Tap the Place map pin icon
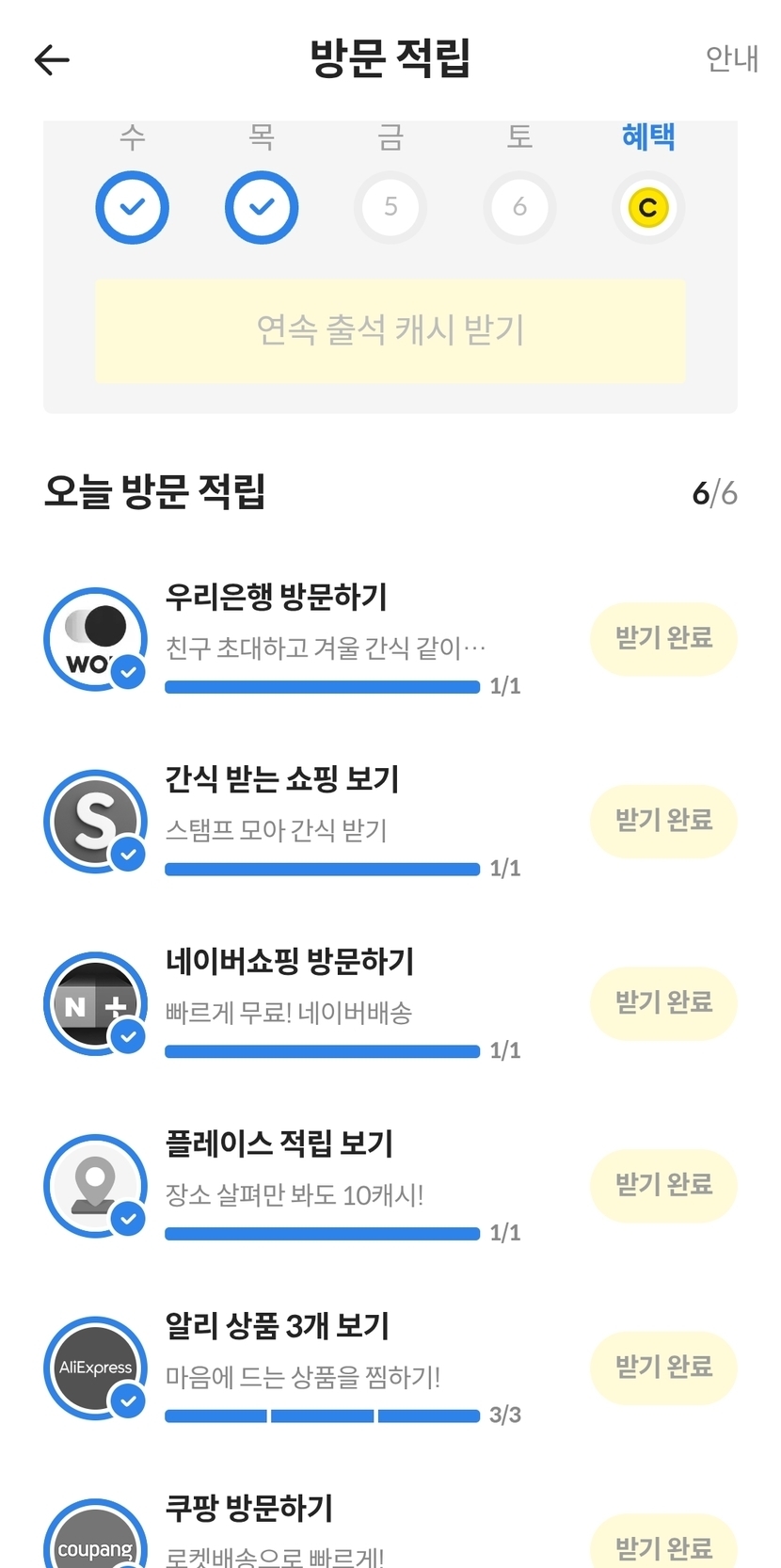781x1568 pixels. [95, 1185]
